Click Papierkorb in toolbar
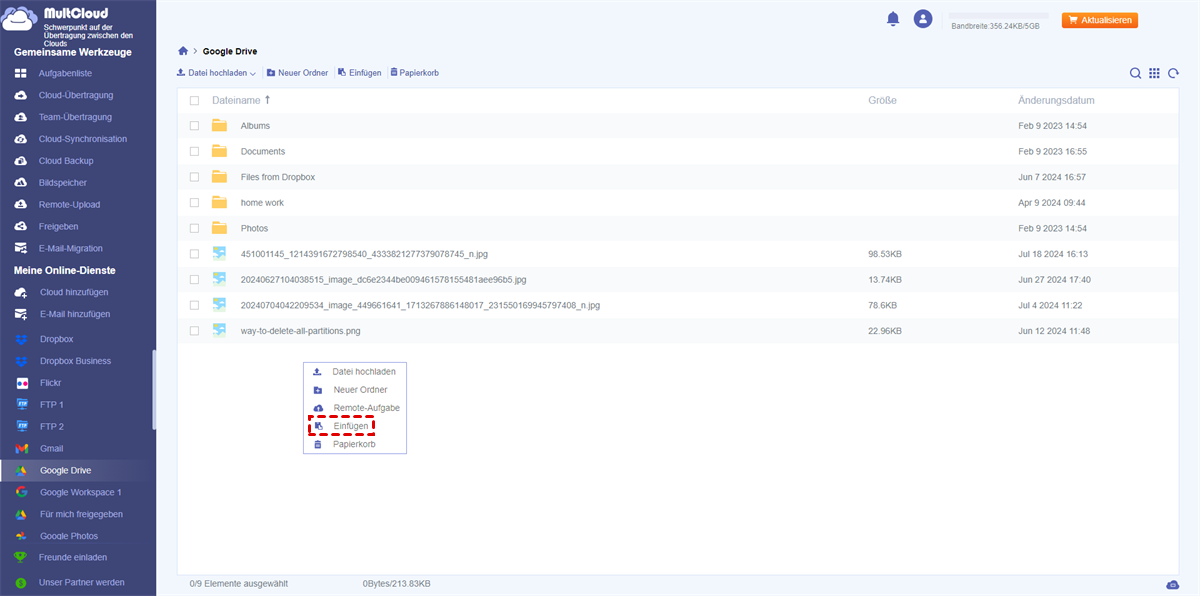The image size is (1200, 596). point(414,73)
